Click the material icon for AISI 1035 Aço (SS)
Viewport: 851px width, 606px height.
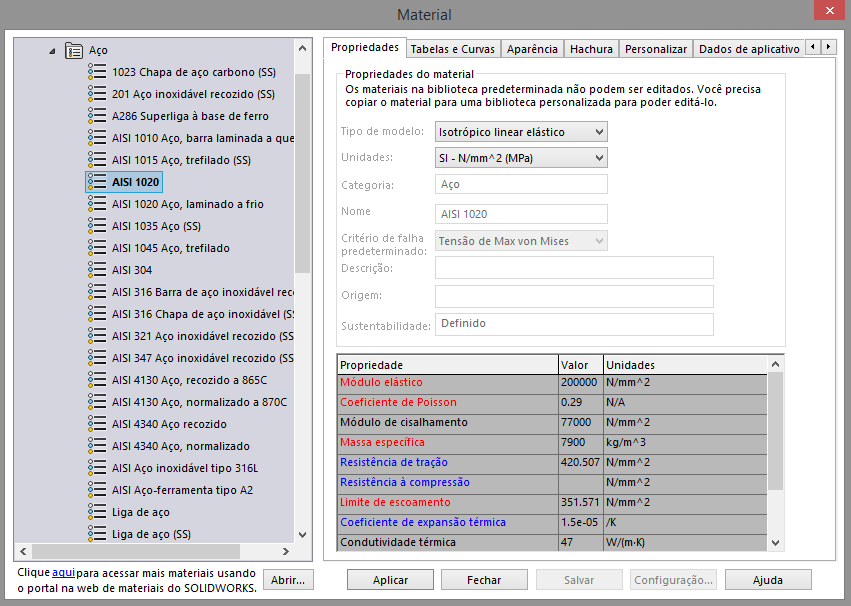(x=97, y=226)
